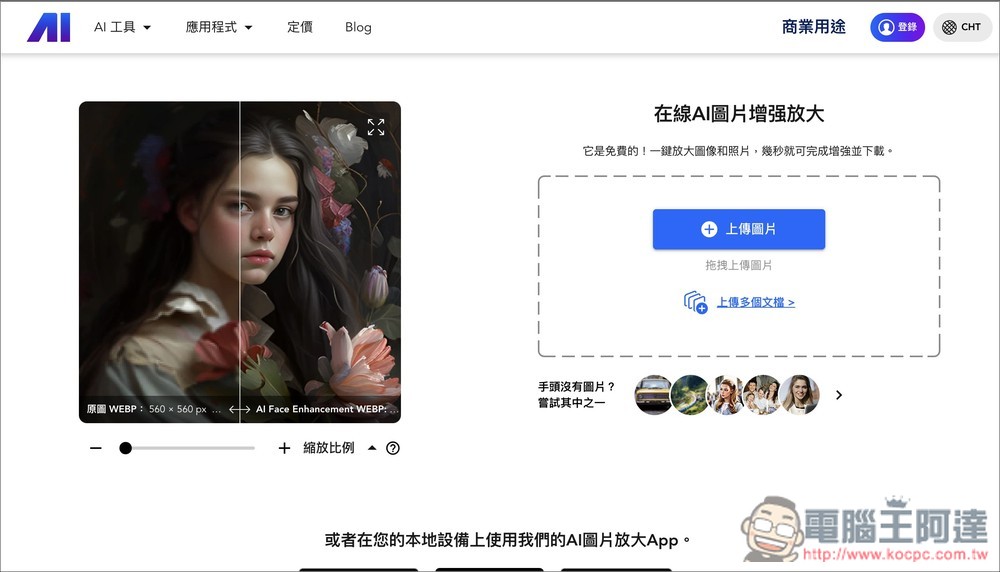Open the CHT language selector
This screenshot has height=572, width=1000.
(x=962, y=27)
